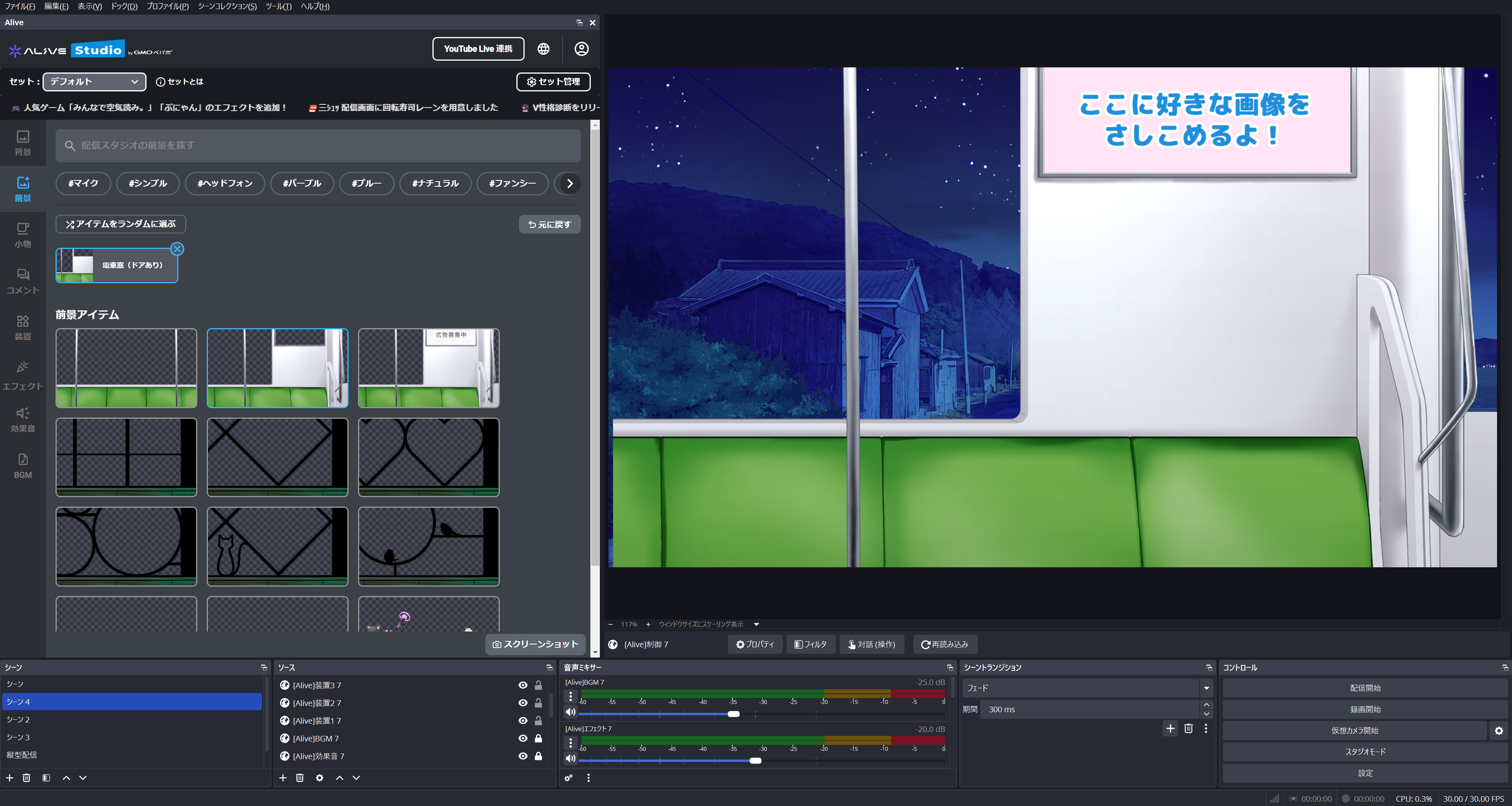Toggle visibility of [Alive]BGM 7 source
Viewport: 1512px width, 806px height.
point(522,739)
